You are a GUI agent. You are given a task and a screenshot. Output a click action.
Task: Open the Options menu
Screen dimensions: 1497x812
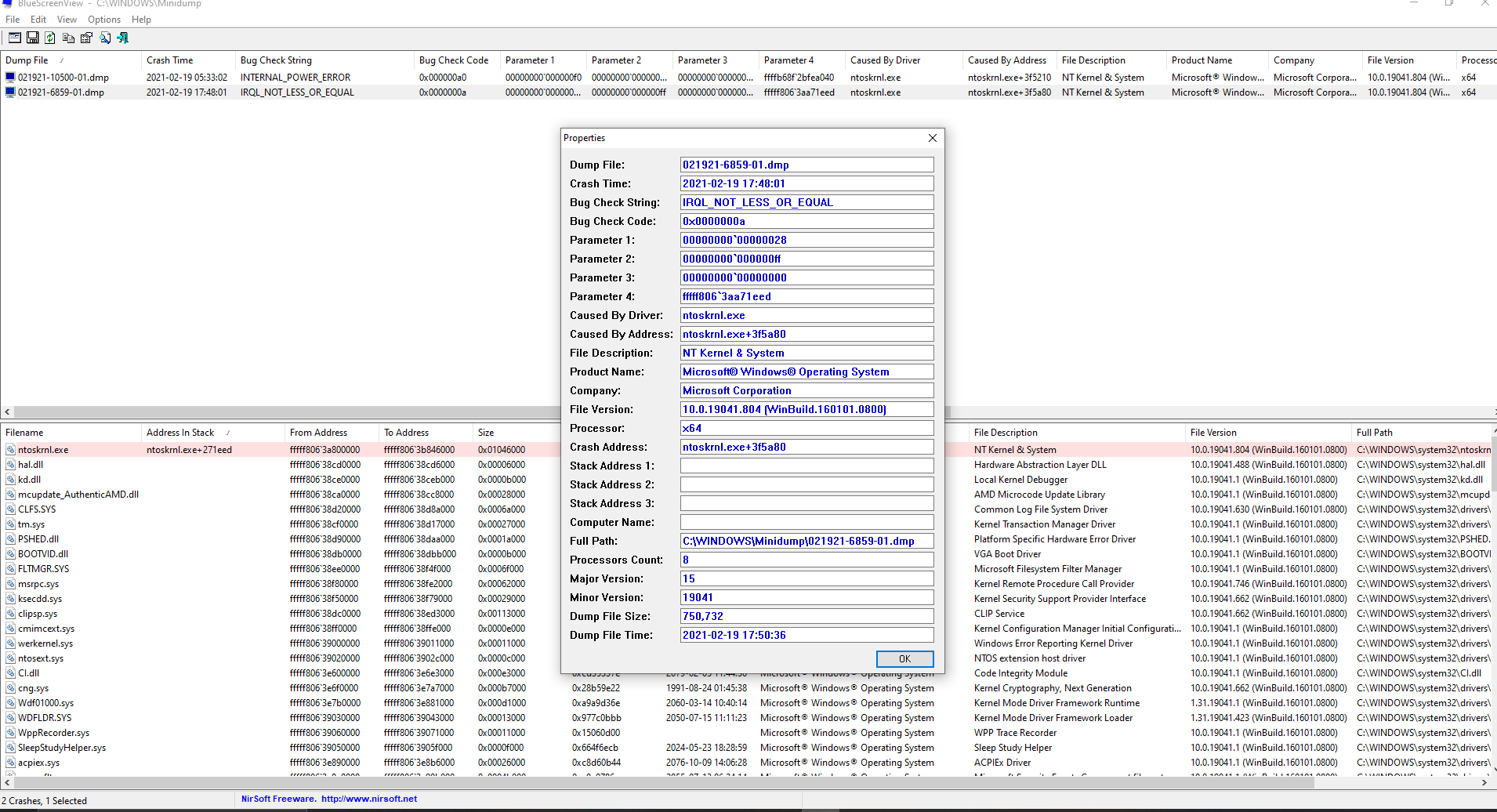104,20
